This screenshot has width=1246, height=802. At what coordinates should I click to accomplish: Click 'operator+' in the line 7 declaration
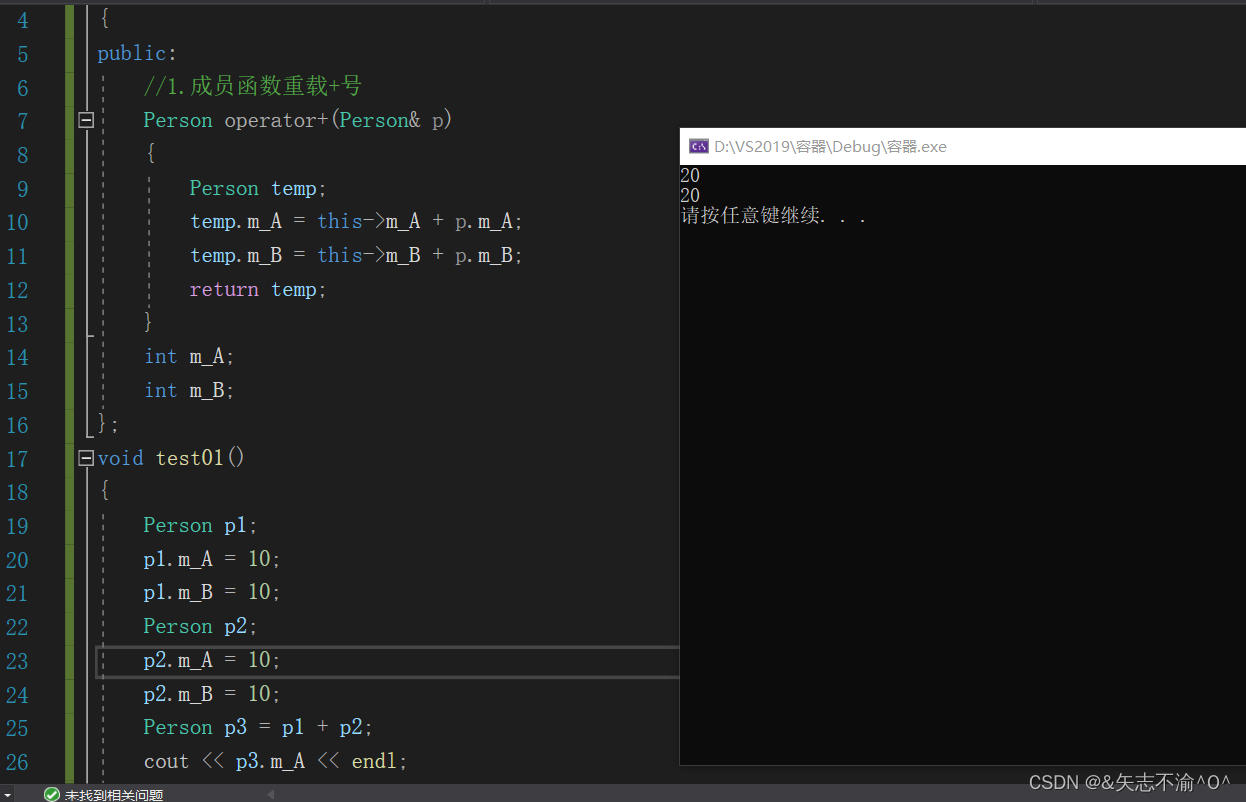[x=279, y=120]
